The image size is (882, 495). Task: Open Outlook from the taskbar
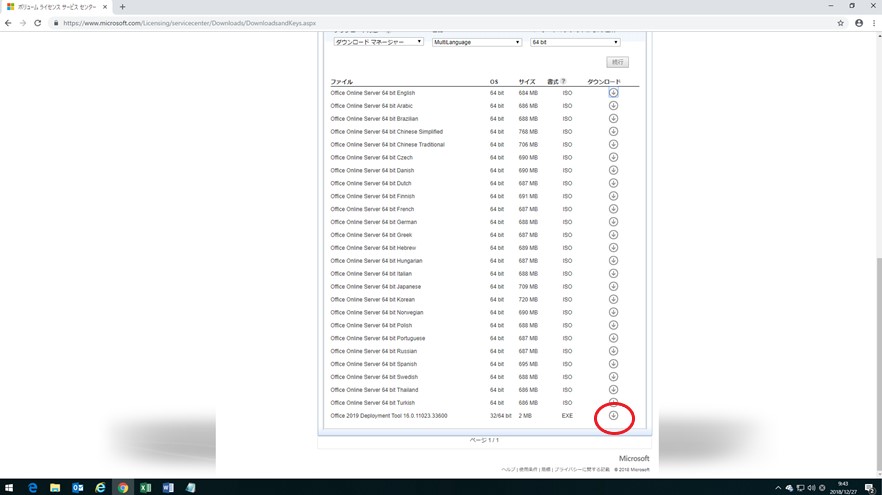pyautogui.click(x=78, y=488)
